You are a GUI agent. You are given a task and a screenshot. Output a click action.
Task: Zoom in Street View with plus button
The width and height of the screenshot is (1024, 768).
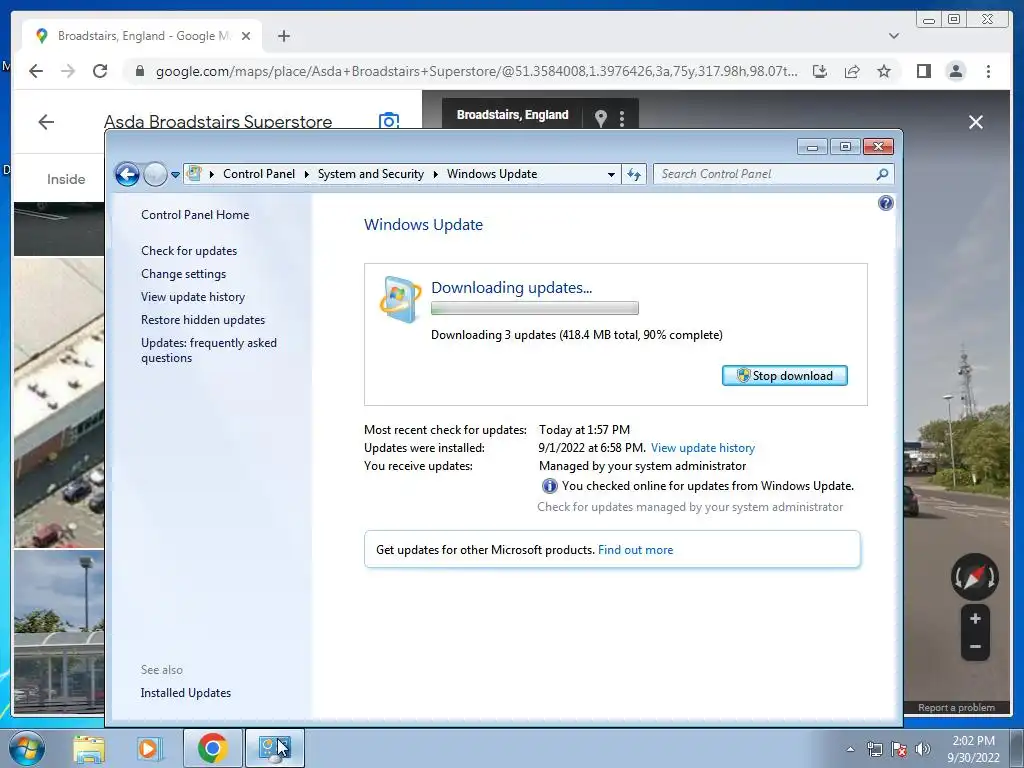[x=975, y=618]
